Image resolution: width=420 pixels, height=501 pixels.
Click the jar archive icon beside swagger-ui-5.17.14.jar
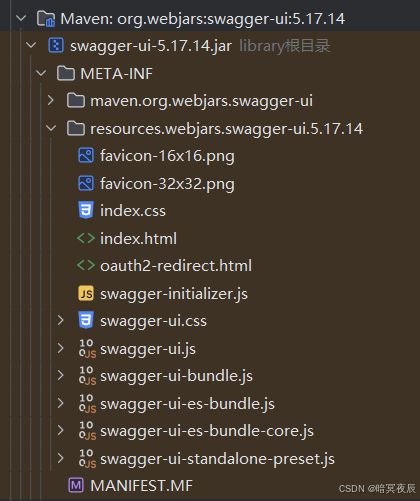[56, 45]
